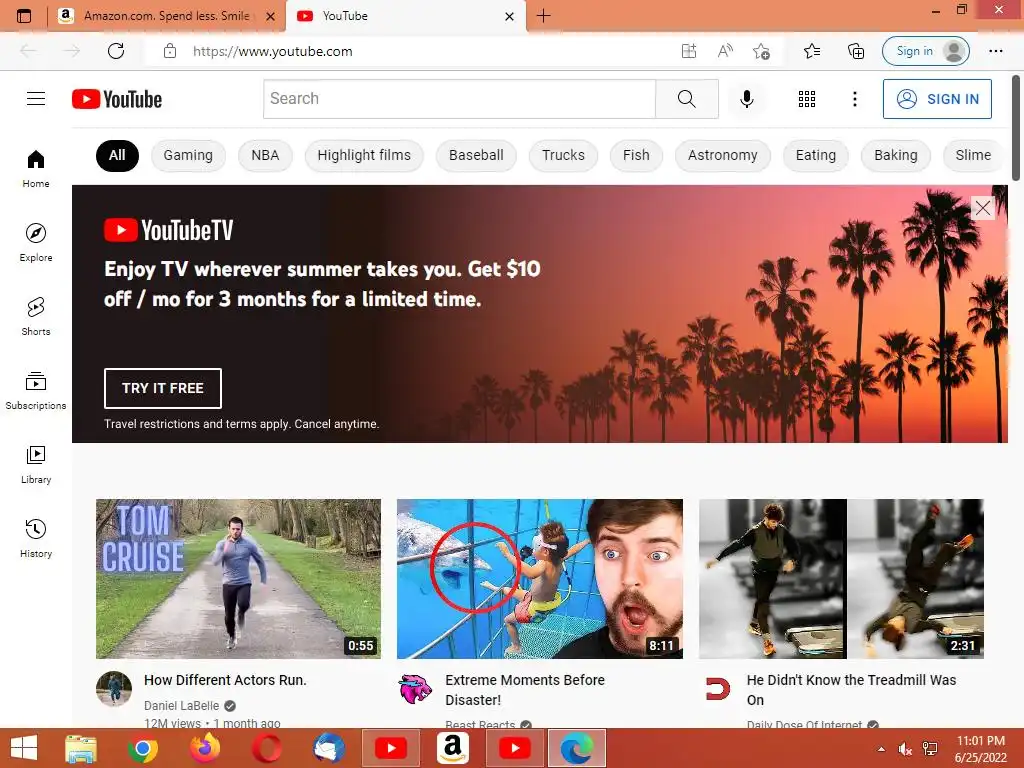Screen dimensions: 1024x768
Task: Launch Chrome from taskbar
Action: [x=142, y=748]
